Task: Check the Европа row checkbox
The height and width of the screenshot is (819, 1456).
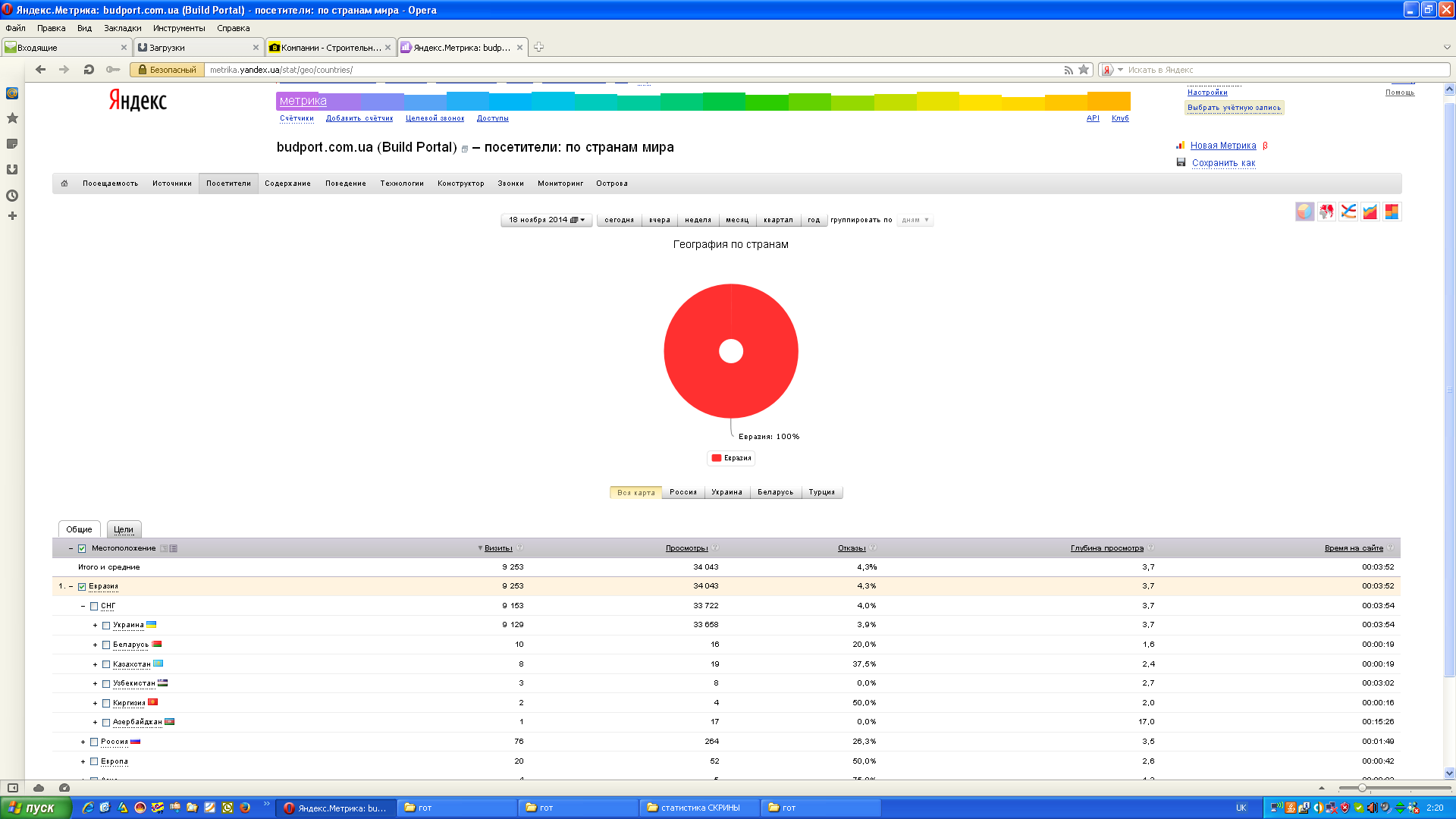Action: pyautogui.click(x=94, y=762)
